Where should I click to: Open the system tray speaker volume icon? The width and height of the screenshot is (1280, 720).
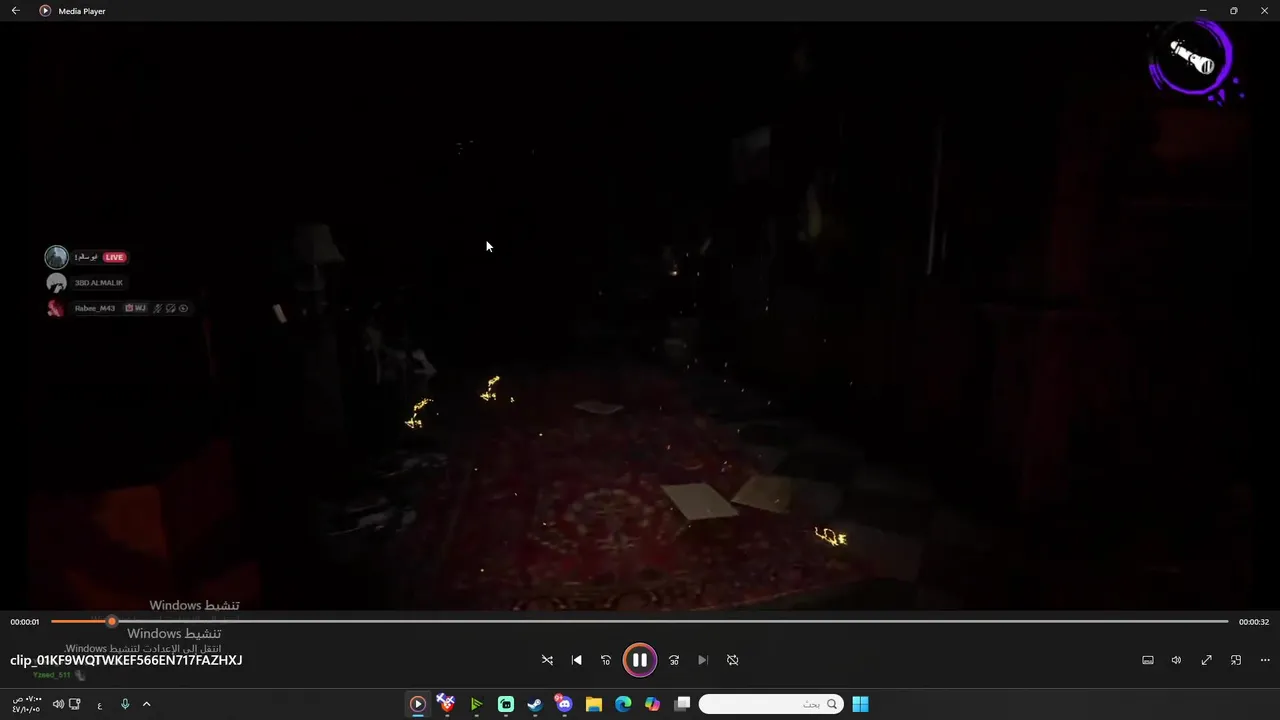[x=58, y=704]
